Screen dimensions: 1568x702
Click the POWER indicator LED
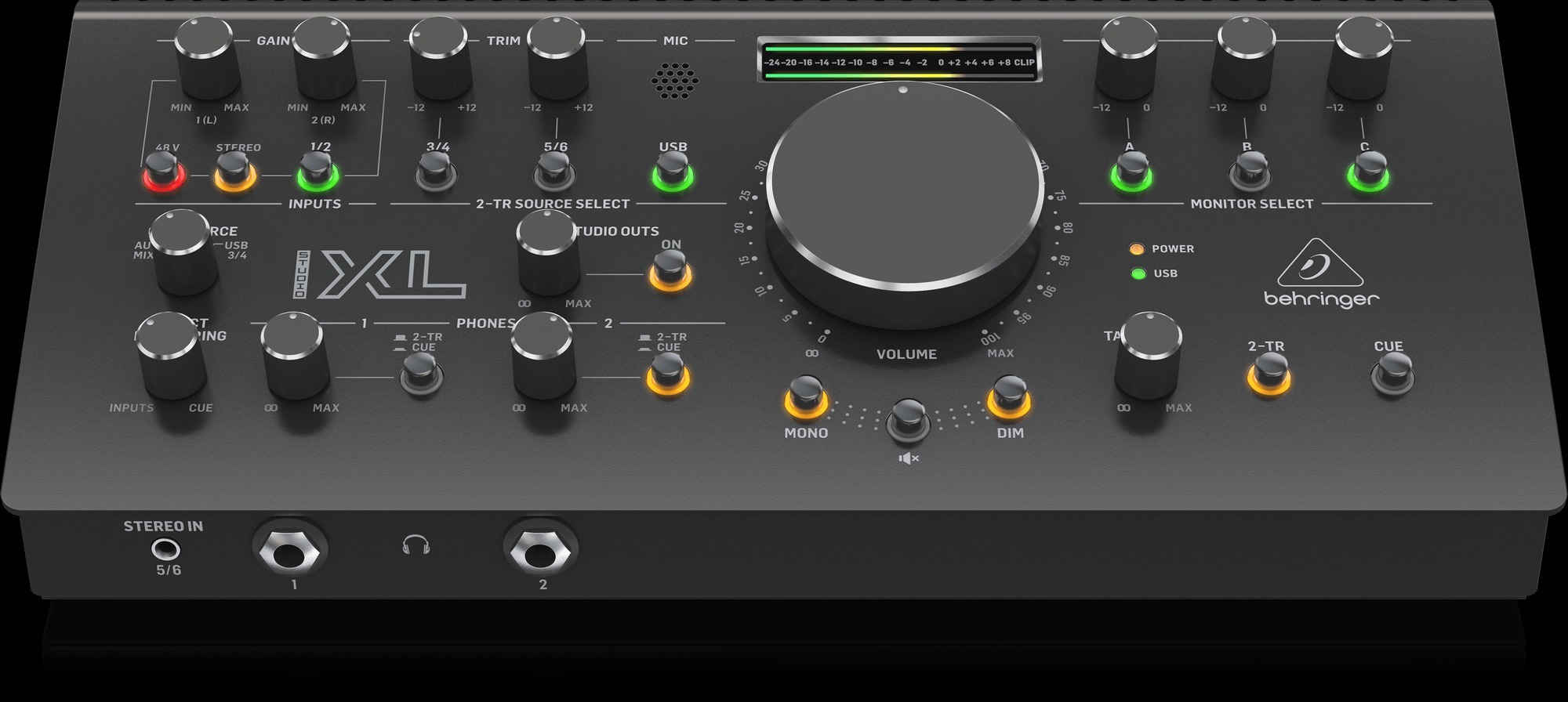1136,249
